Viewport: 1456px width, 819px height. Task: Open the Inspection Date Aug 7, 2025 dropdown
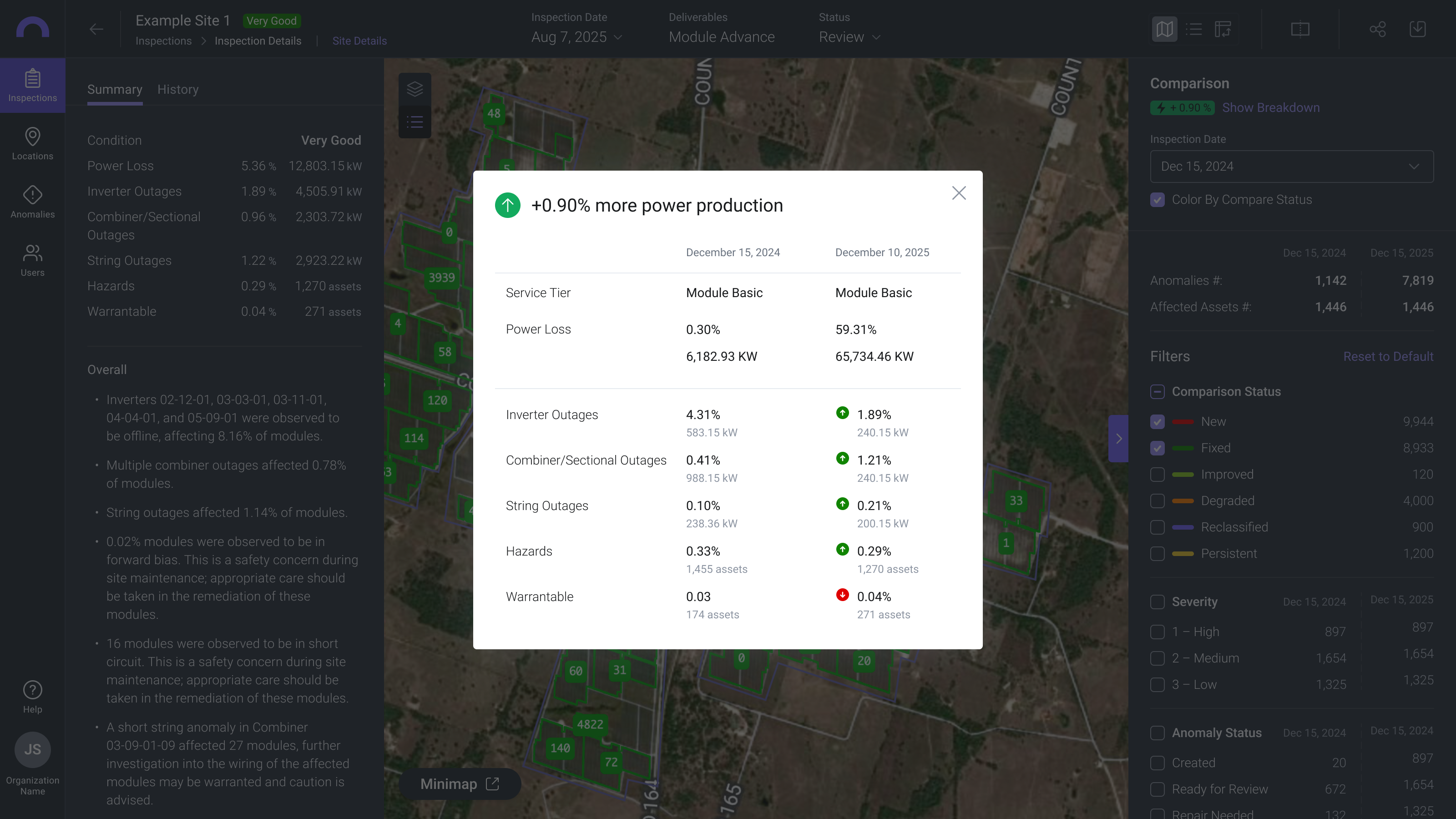(576, 37)
